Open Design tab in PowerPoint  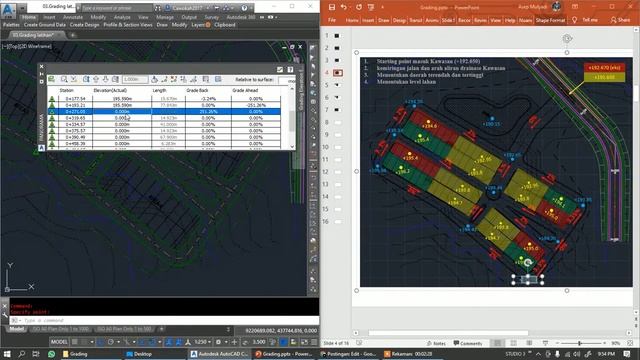[399, 20]
